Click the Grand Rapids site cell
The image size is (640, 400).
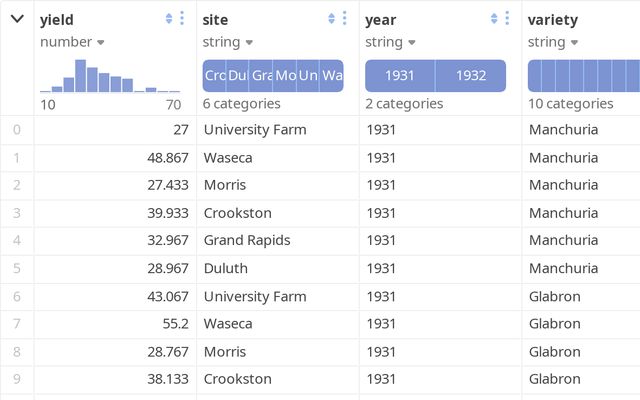247,240
